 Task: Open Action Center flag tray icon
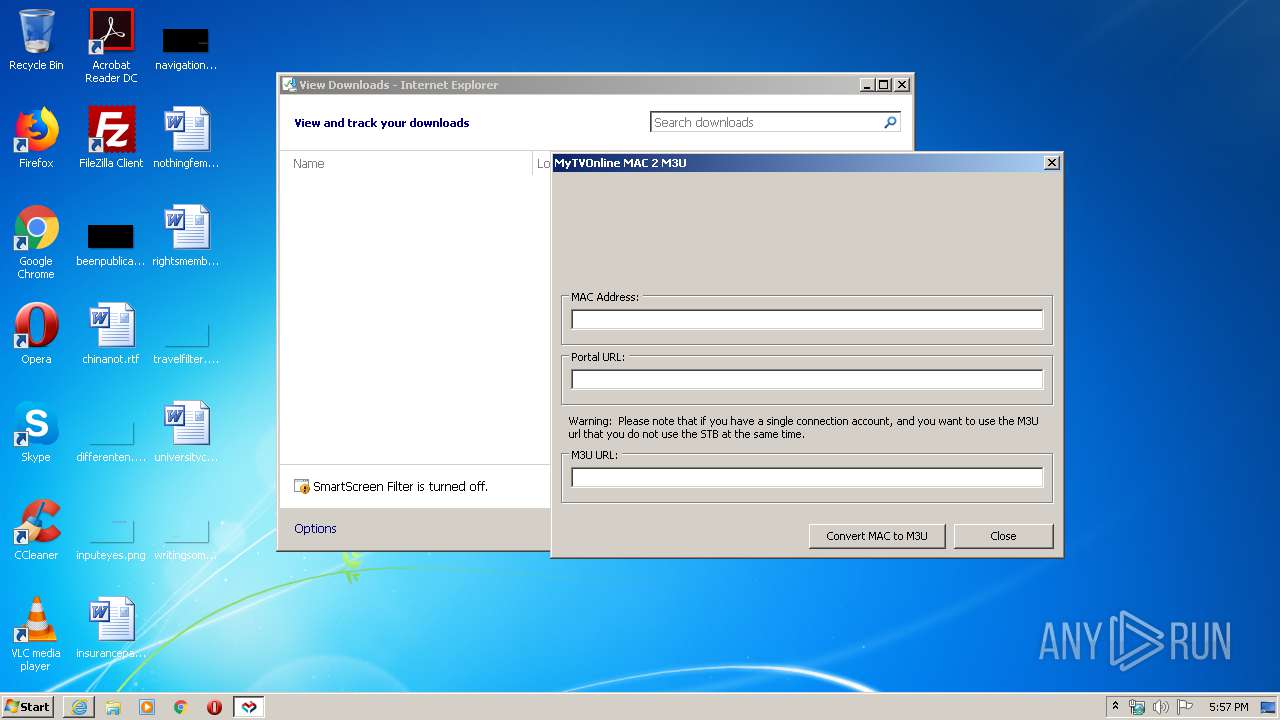click(x=1185, y=707)
